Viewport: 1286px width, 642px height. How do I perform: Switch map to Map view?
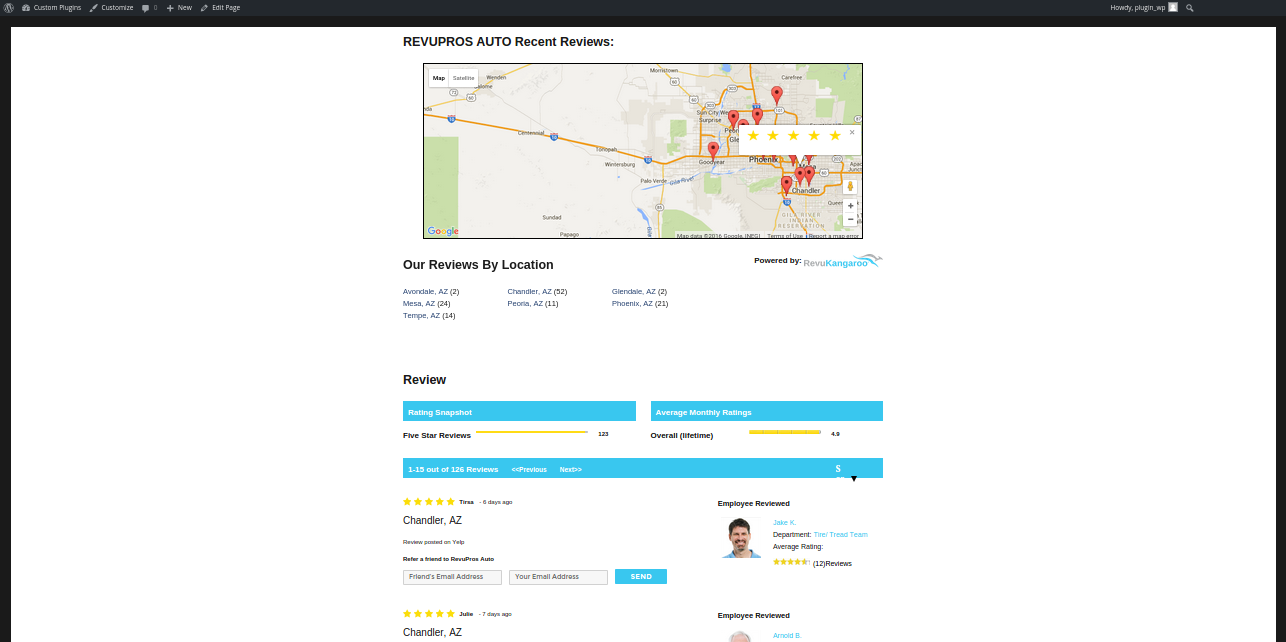(439, 78)
